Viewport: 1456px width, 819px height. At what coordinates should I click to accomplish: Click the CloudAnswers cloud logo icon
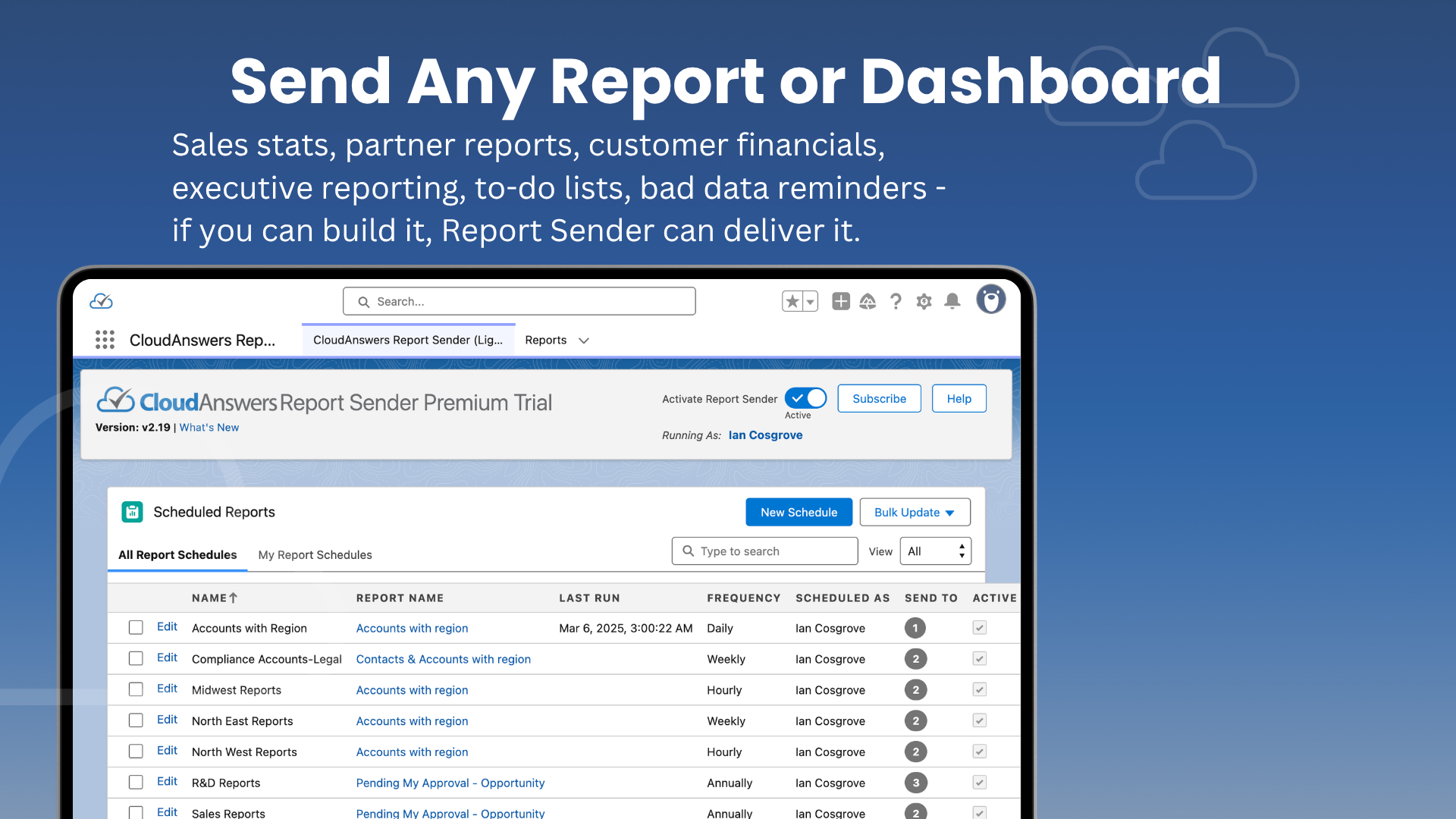(x=101, y=301)
